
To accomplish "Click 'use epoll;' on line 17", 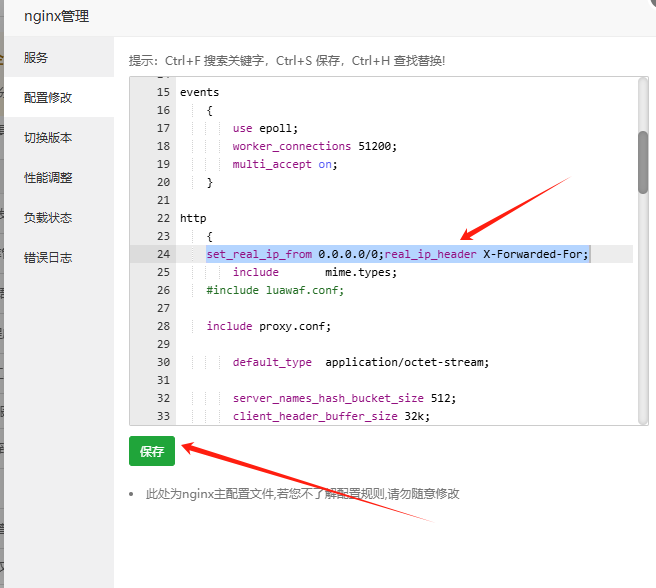I will tap(265, 128).
